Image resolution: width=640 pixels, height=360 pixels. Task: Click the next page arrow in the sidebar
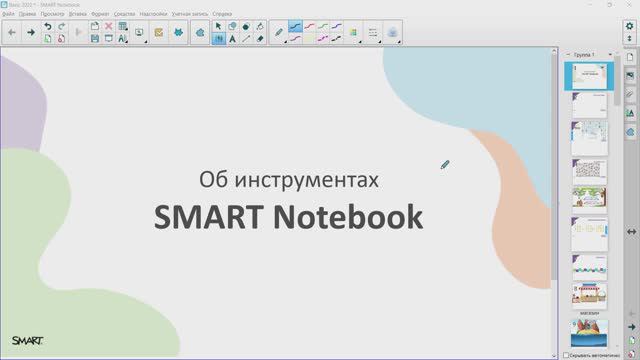click(632, 327)
